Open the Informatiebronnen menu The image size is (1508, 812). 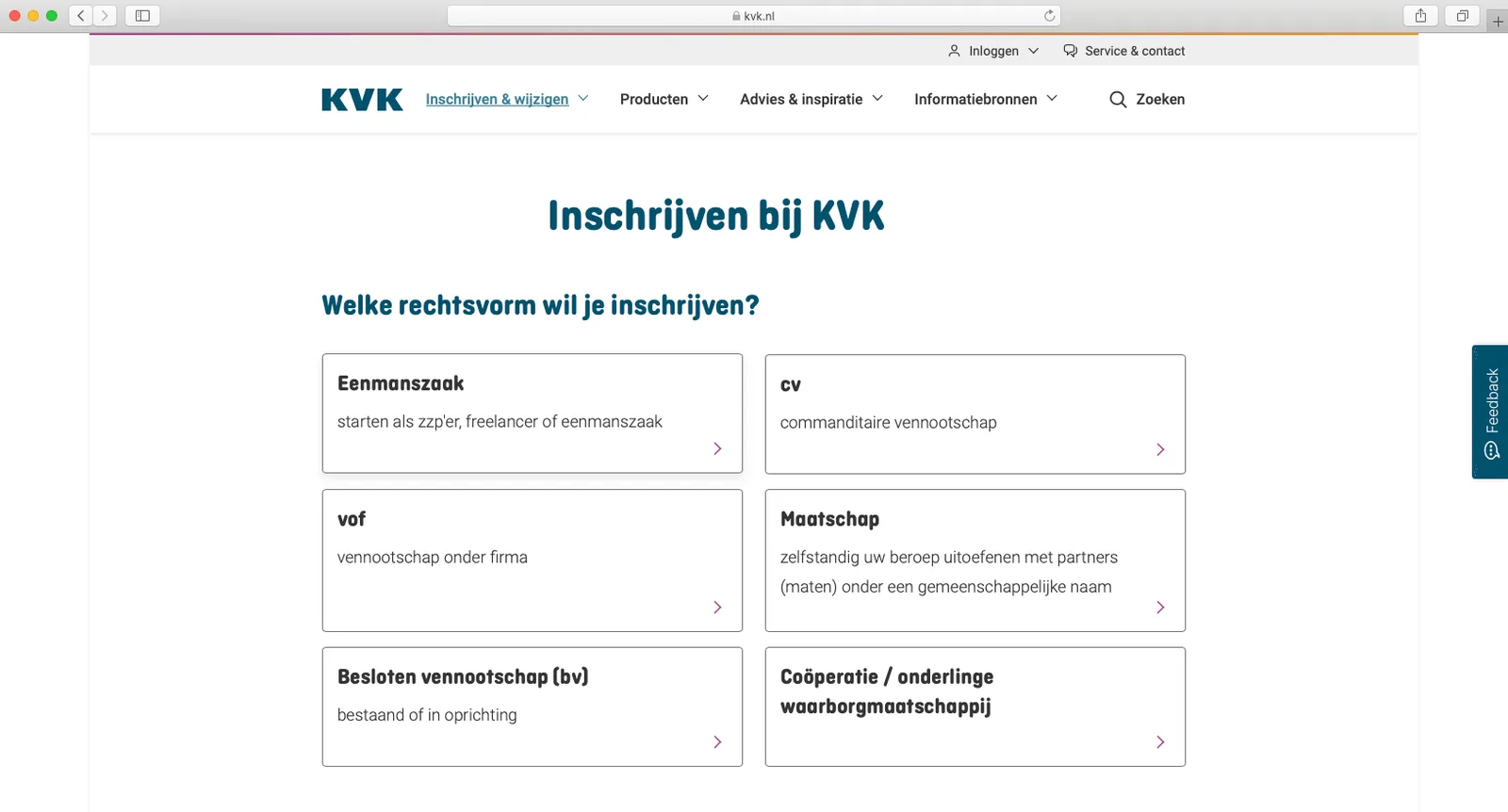[975, 99]
